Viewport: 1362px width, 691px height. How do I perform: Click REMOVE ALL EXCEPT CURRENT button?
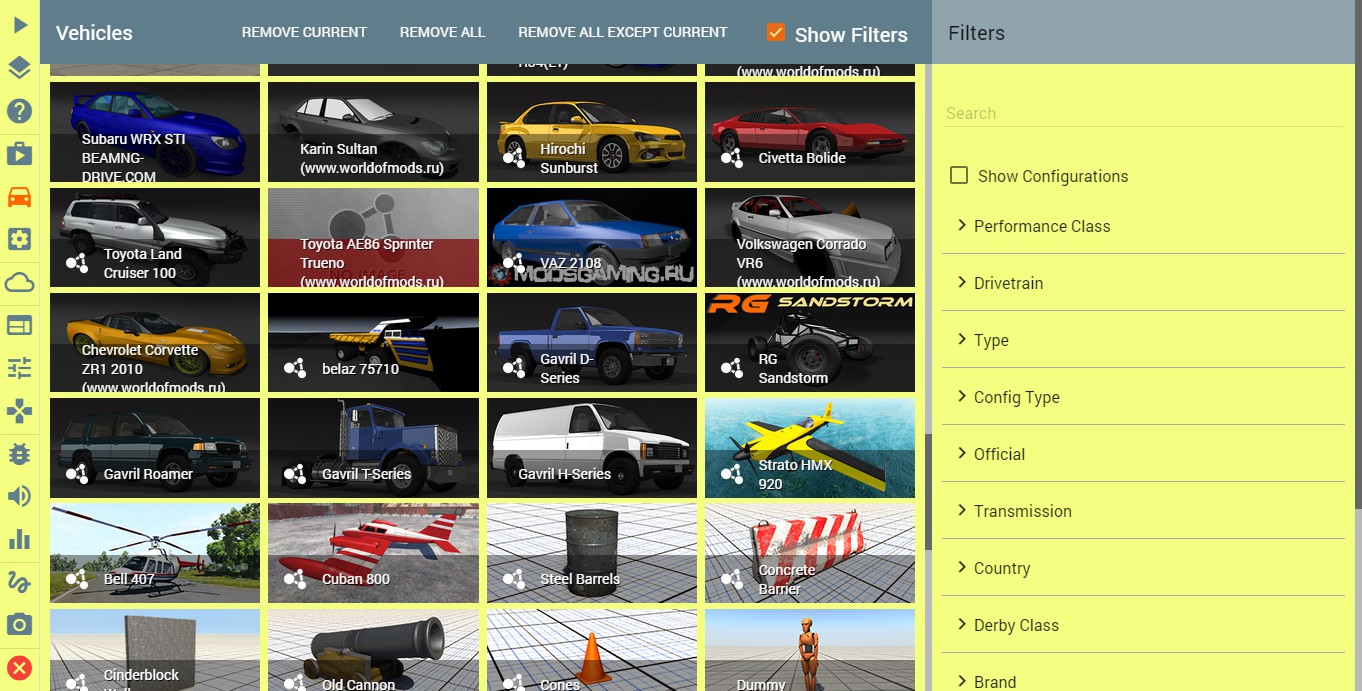coord(623,32)
